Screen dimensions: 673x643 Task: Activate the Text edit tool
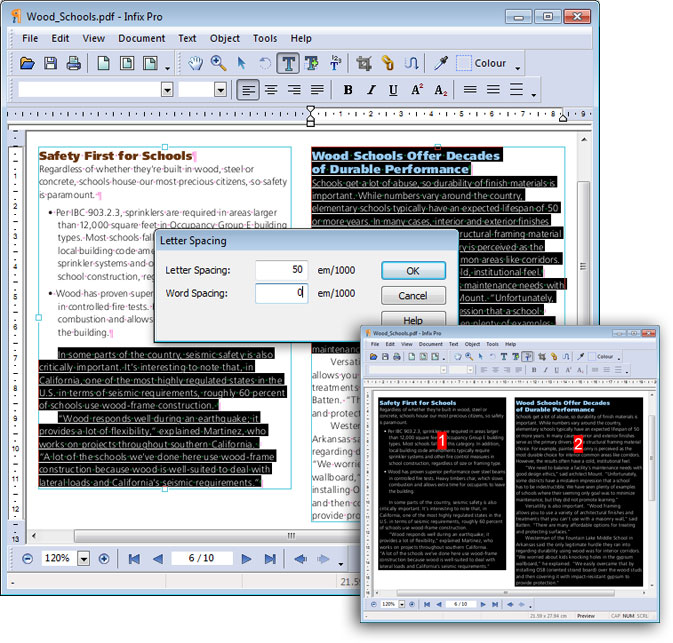(x=287, y=64)
